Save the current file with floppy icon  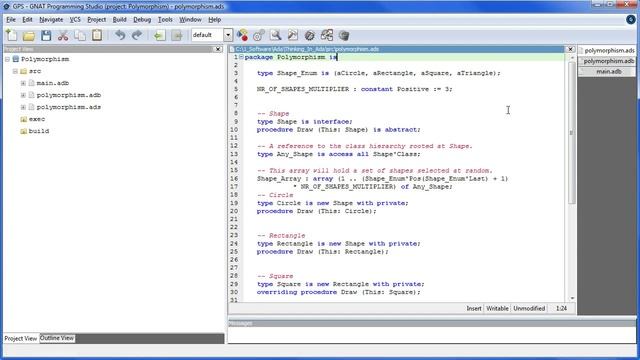click(x=46, y=36)
